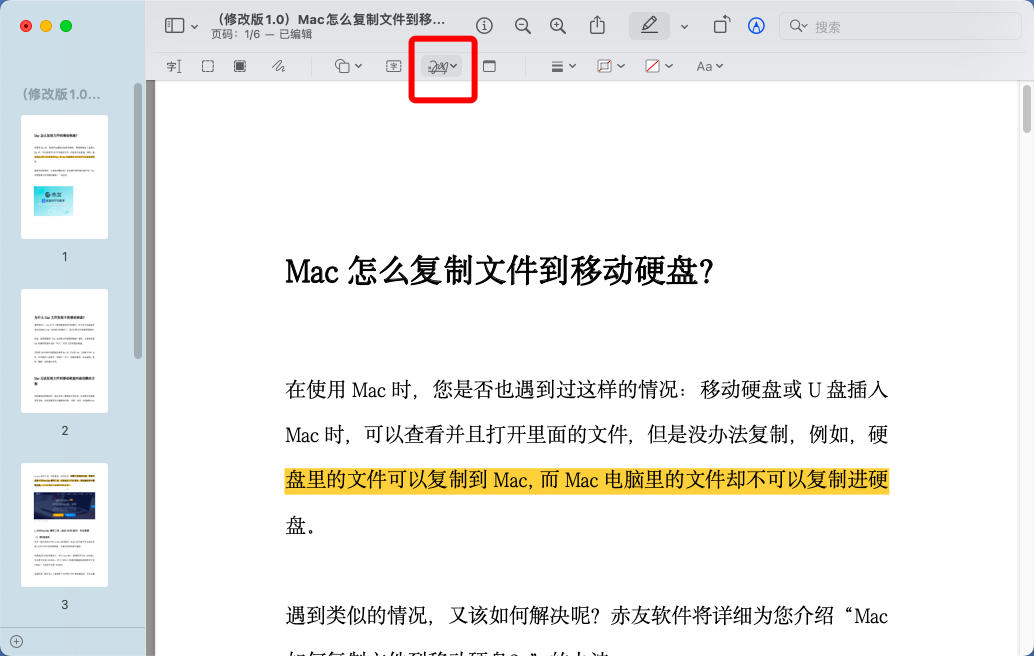Choose the rectangular selection tool

(x=207, y=66)
